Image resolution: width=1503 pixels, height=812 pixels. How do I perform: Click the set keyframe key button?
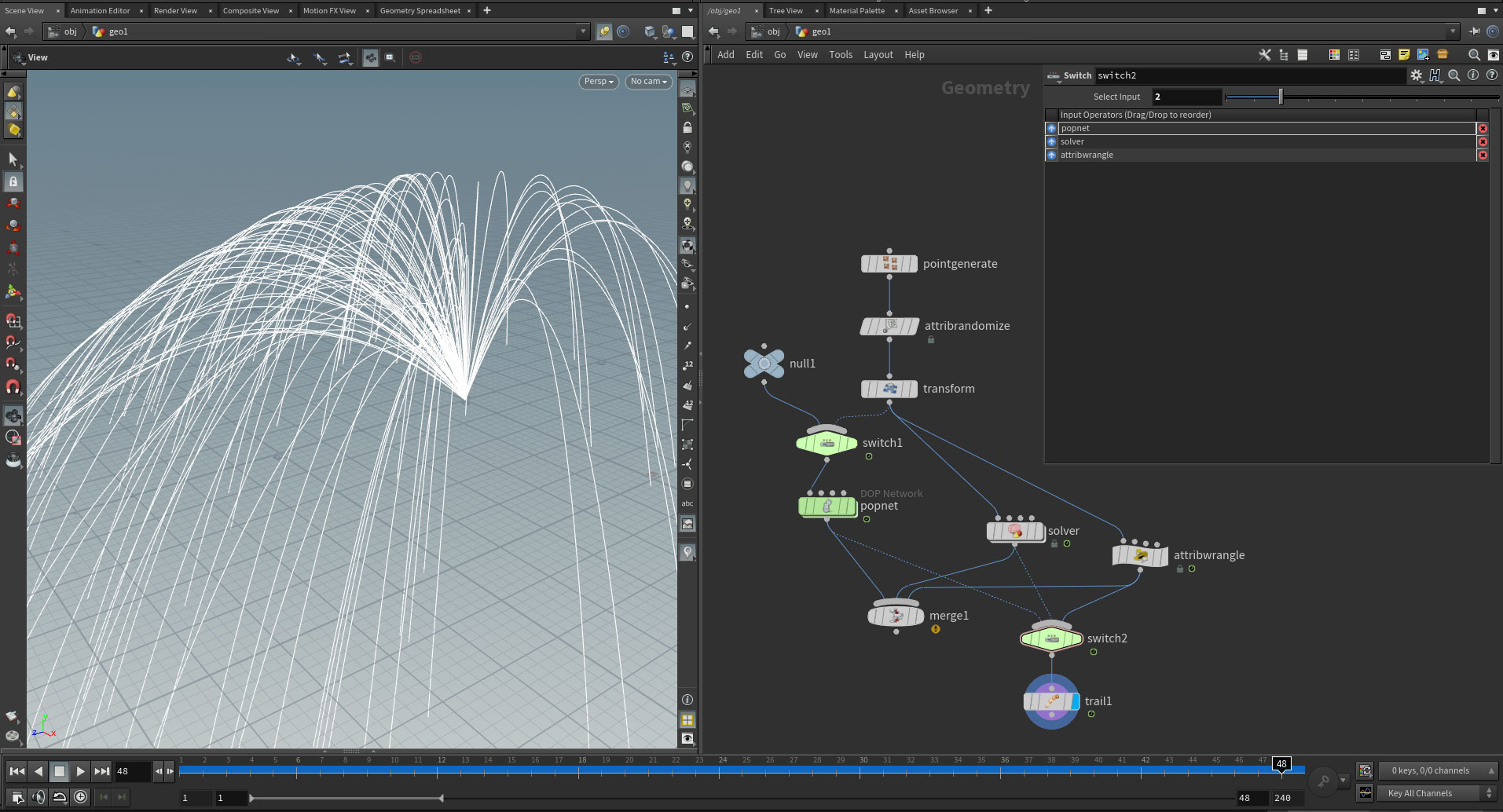pos(1324,781)
